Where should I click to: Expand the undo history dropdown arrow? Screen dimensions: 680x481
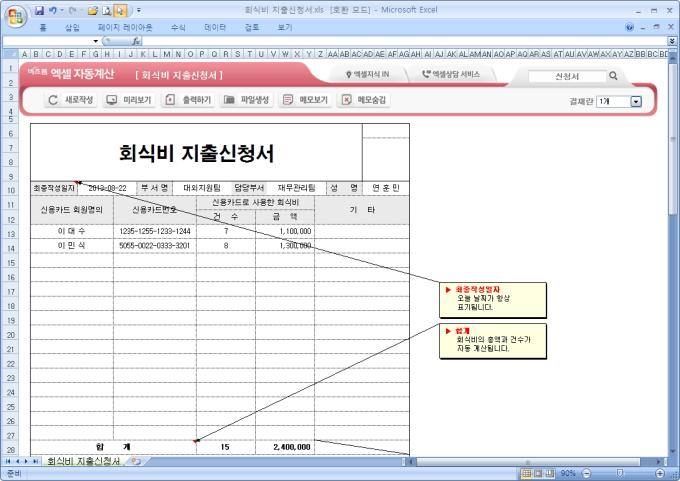click(x=62, y=10)
